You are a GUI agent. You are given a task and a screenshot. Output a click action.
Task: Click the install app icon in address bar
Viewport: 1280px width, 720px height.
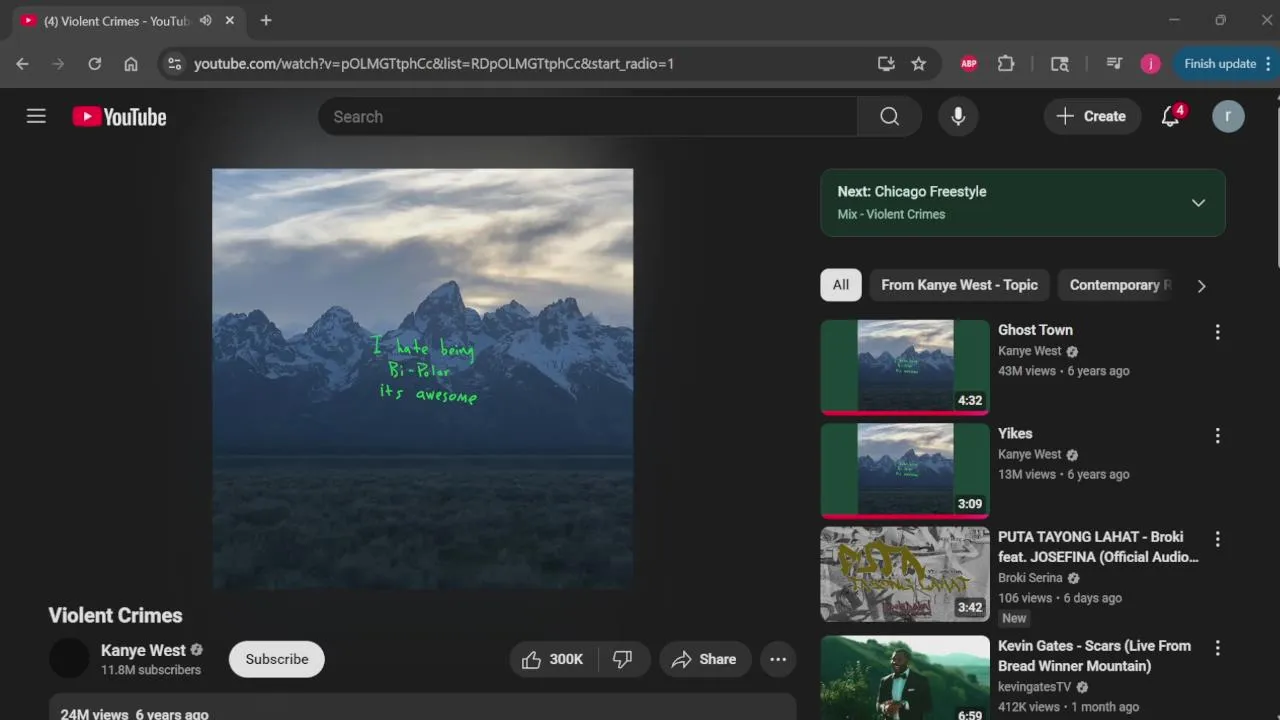(886, 63)
